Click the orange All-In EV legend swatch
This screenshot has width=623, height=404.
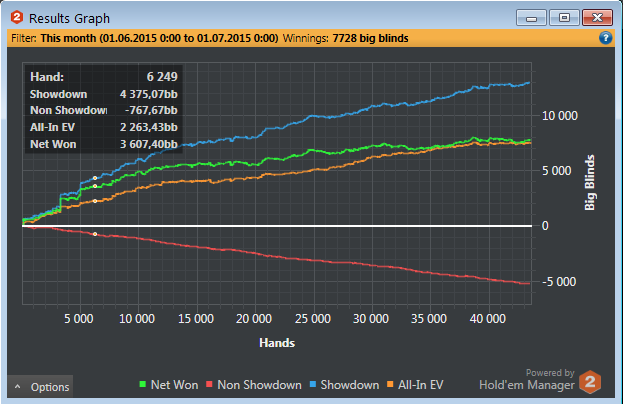390,385
